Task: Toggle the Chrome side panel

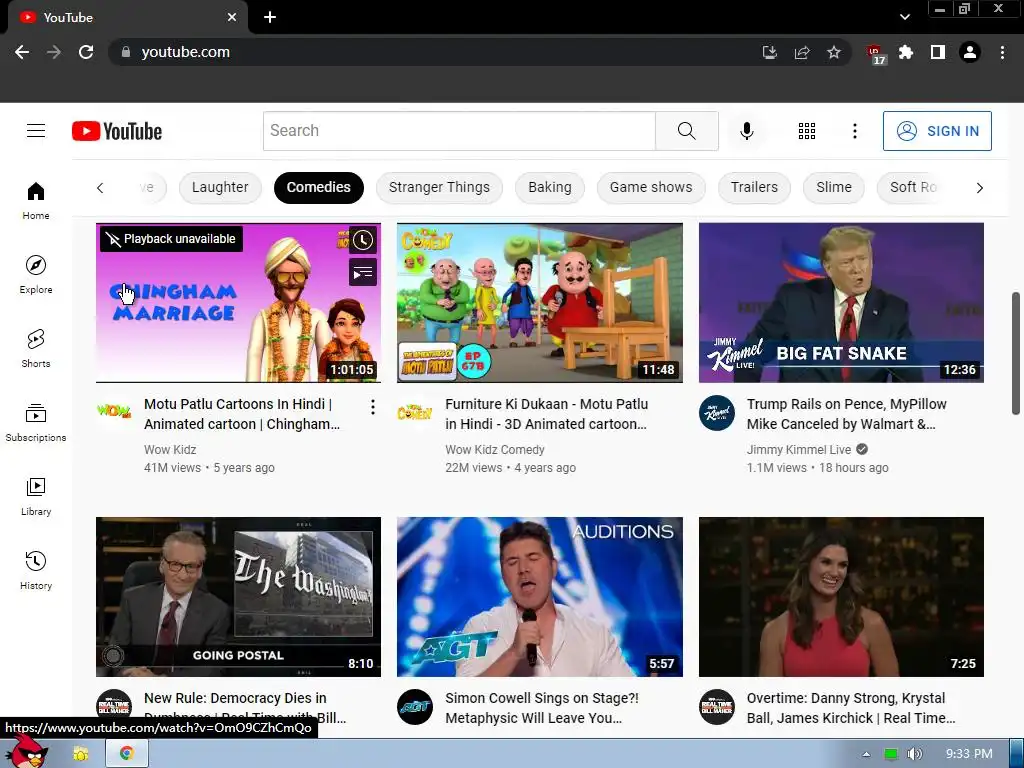Action: pyautogui.click(x=938, y=52)
